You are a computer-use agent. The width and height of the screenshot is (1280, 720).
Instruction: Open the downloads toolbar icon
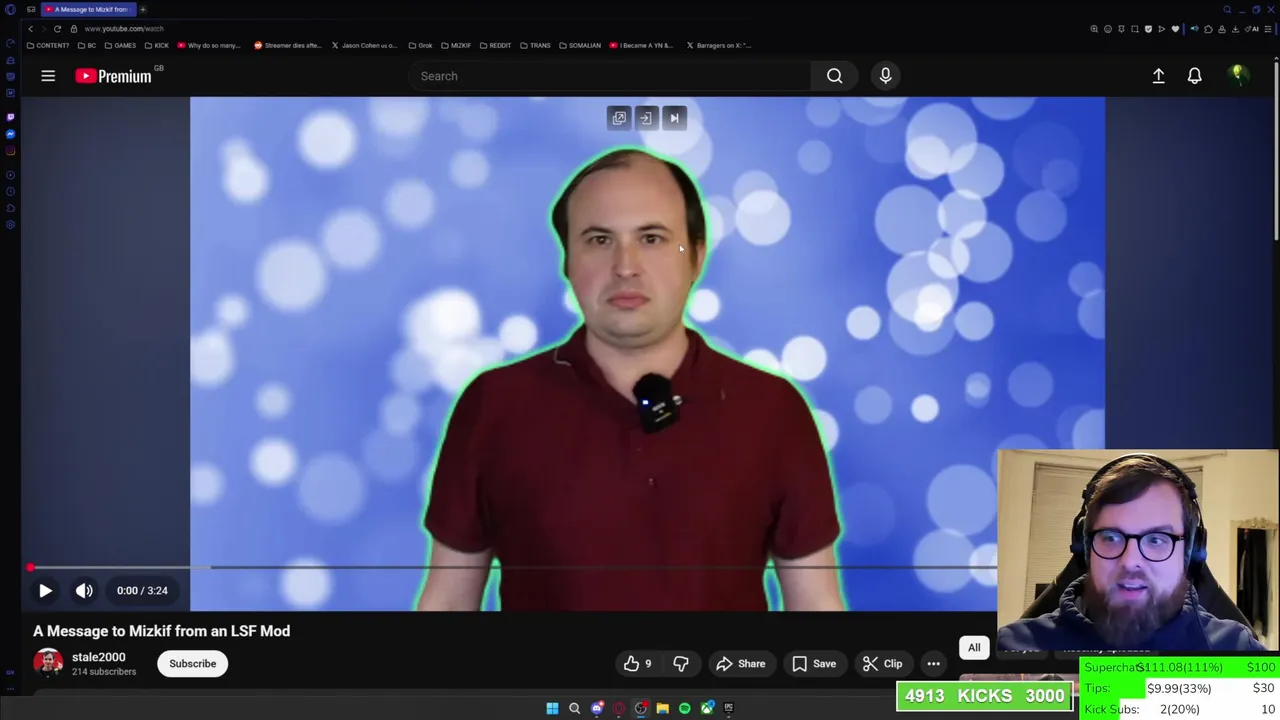point(1236,29)
